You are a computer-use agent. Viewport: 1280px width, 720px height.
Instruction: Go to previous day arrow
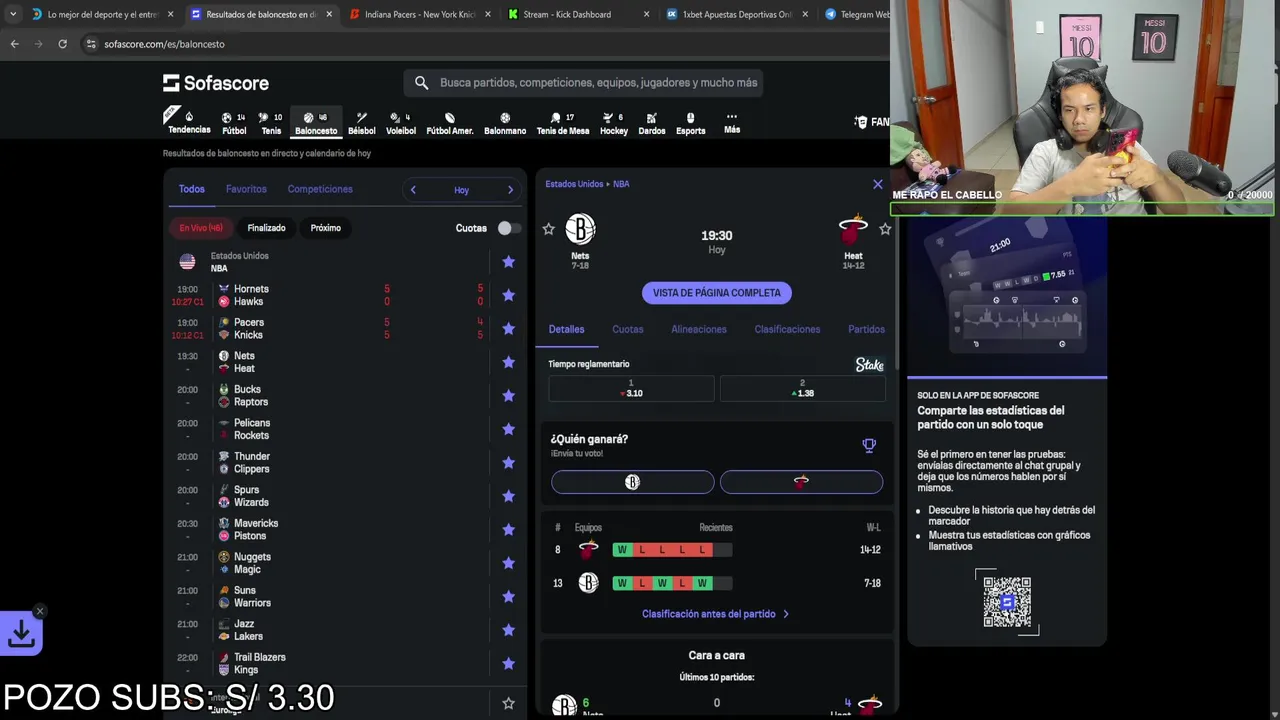(x=413, y=190)
